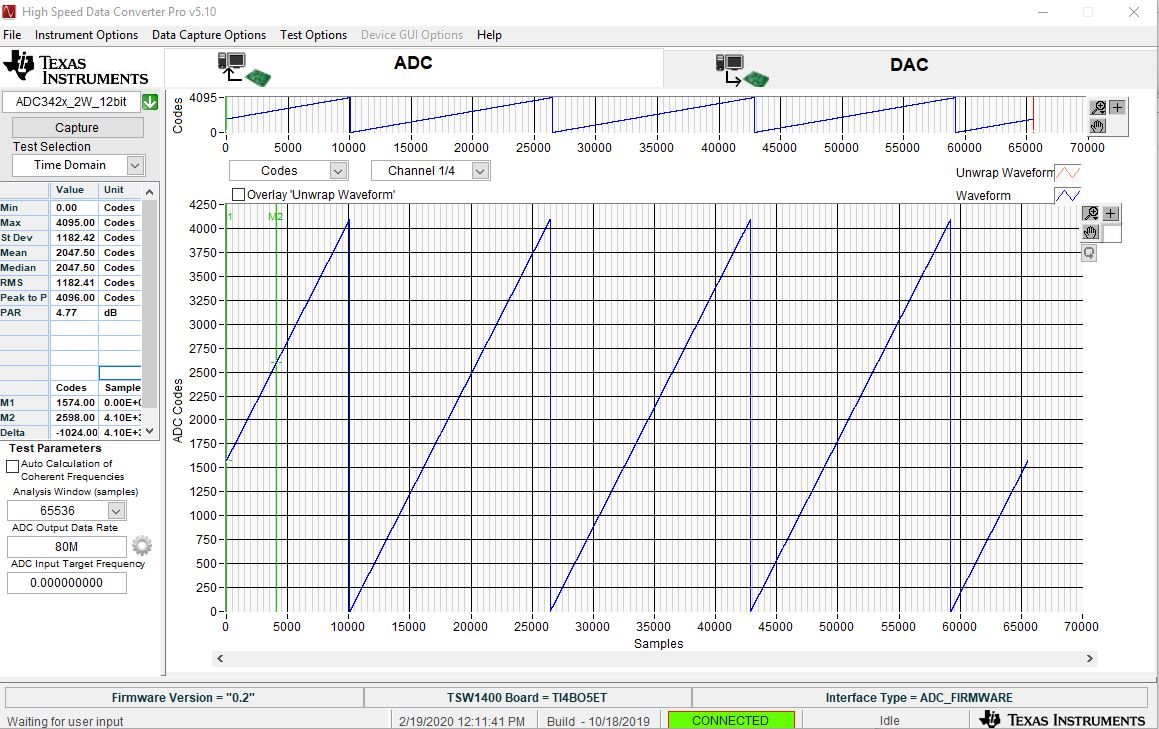This screenshot has width=1159, height=729.
Task: Click the app icon in the title bar
Action: pos(9,12)
